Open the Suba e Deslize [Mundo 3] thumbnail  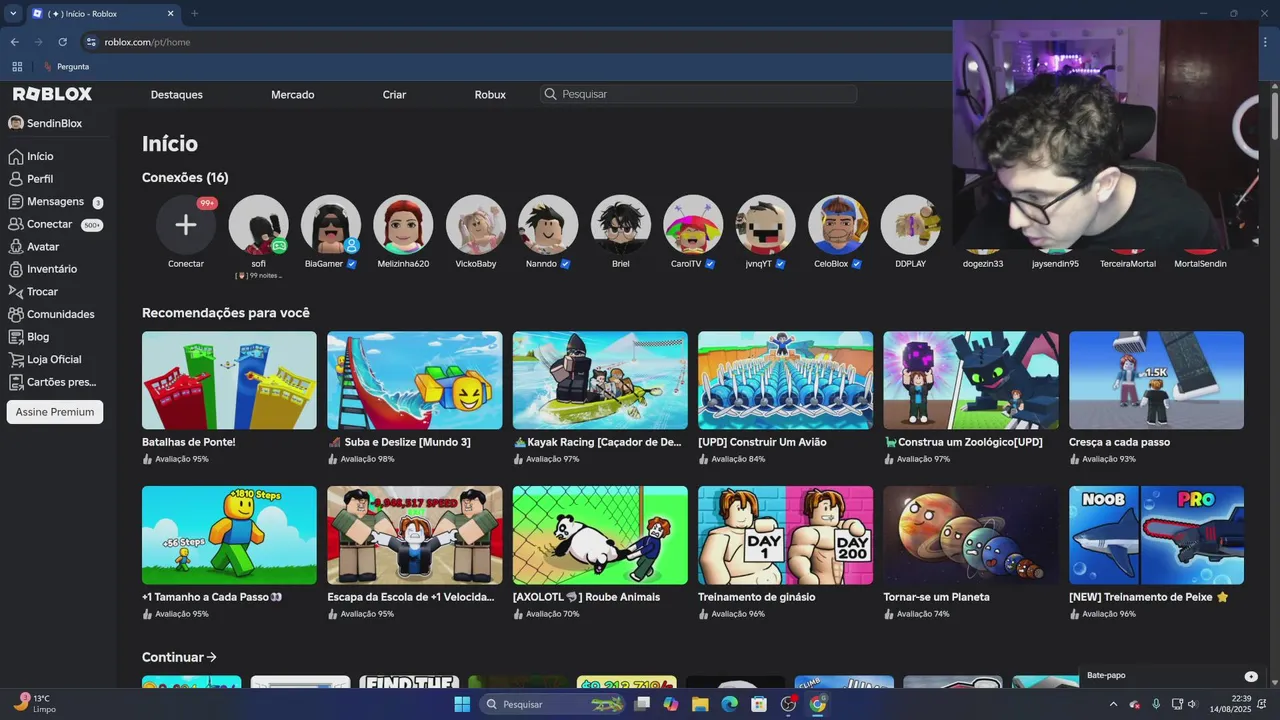(x=415, y=380)
